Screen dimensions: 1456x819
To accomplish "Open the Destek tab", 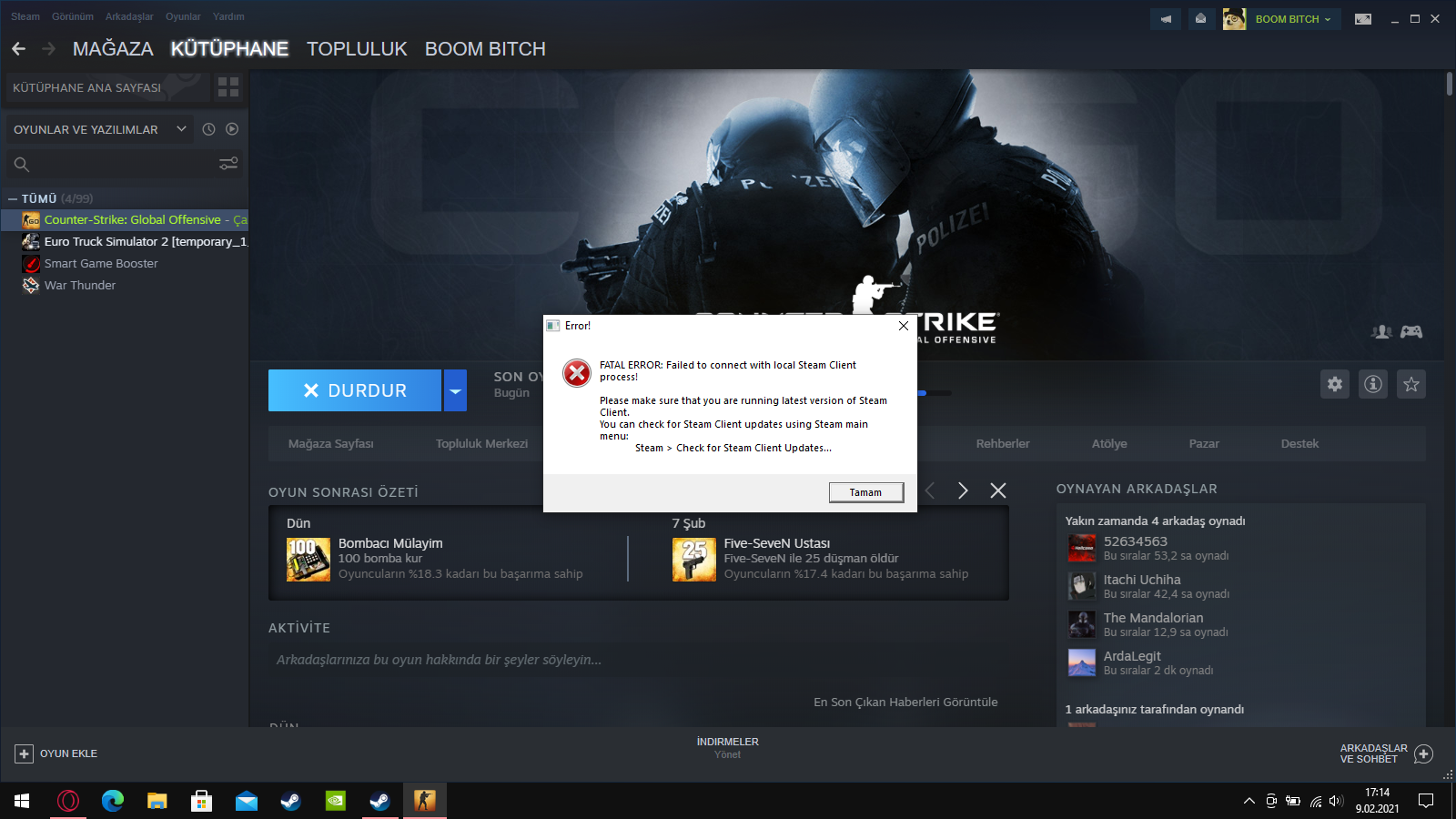I will tap(1299, 444).
